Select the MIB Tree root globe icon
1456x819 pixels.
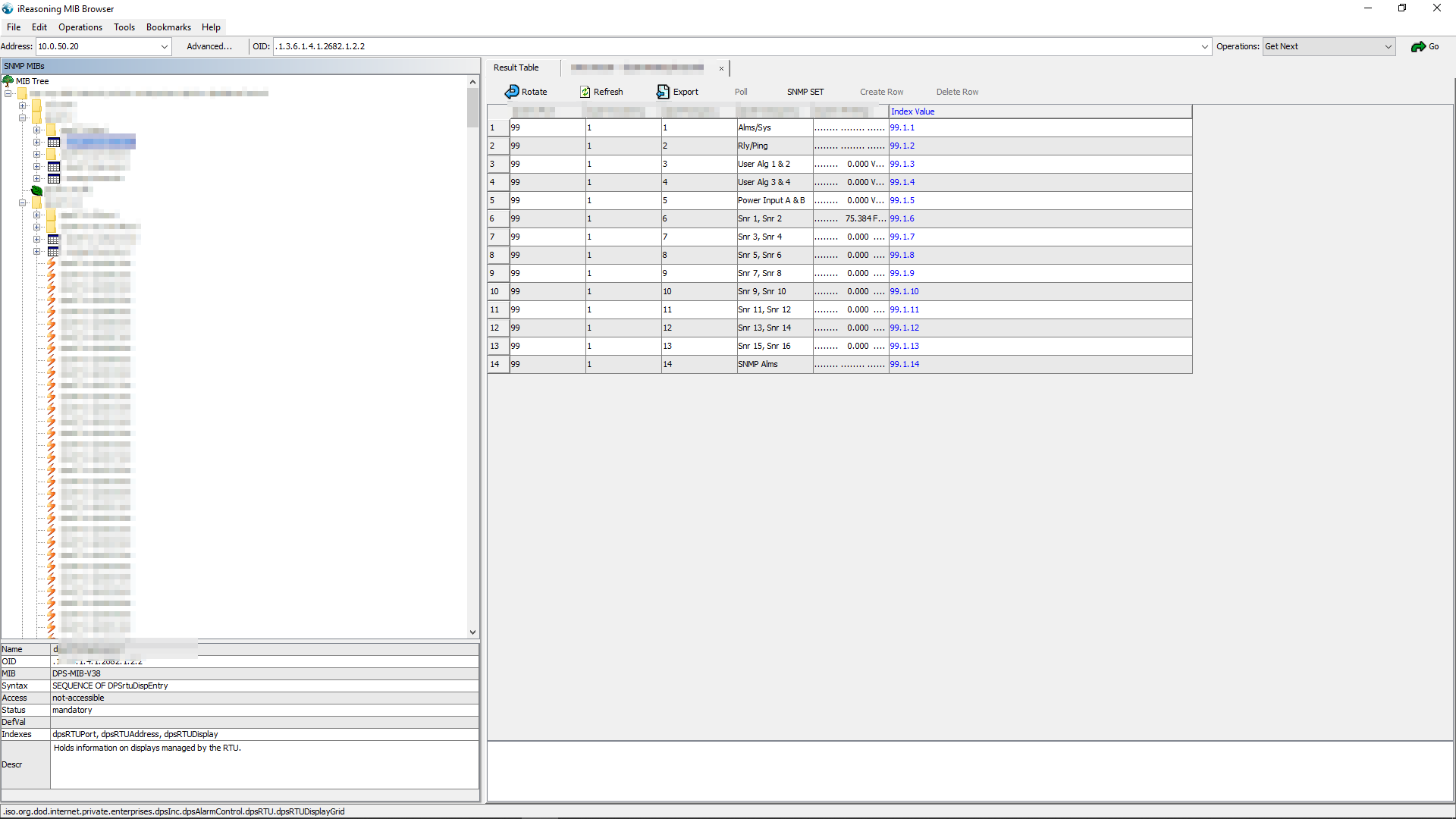[x=8, y=80]
